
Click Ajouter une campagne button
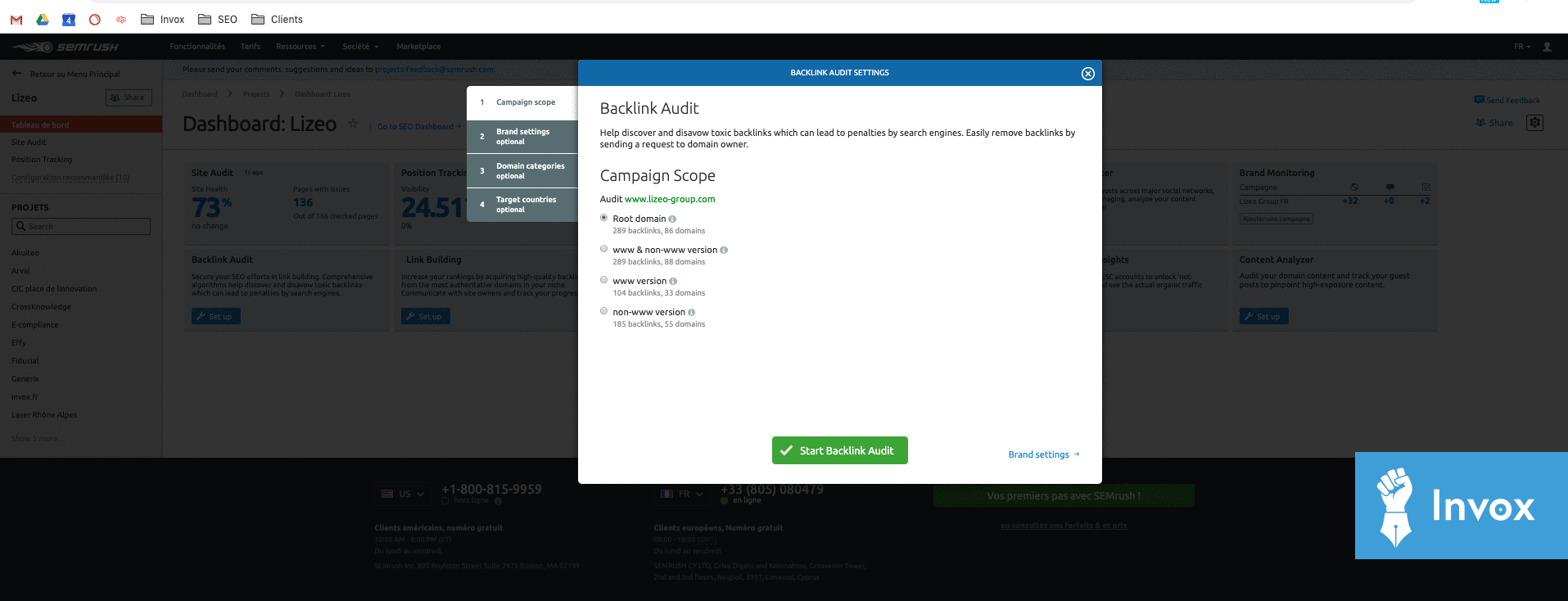pos(1277,219)
